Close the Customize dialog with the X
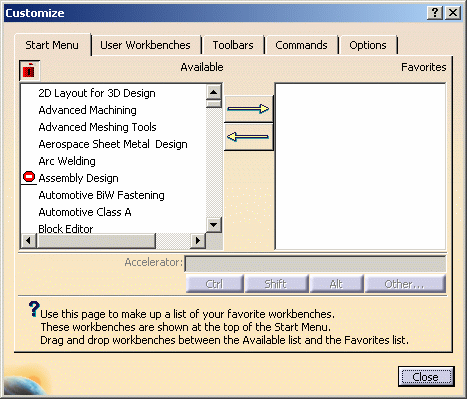The image size is (467, 399). (x=453, y=13)
